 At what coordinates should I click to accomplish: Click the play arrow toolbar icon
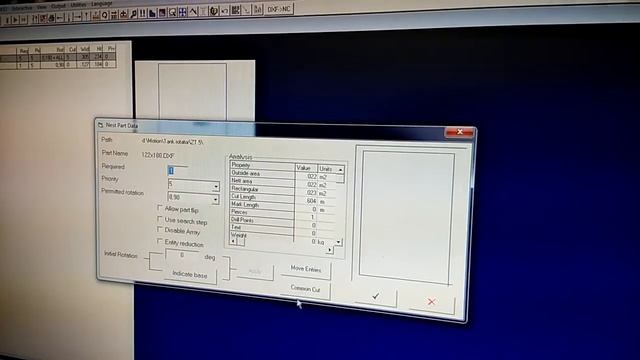click(x=15, y=20)
